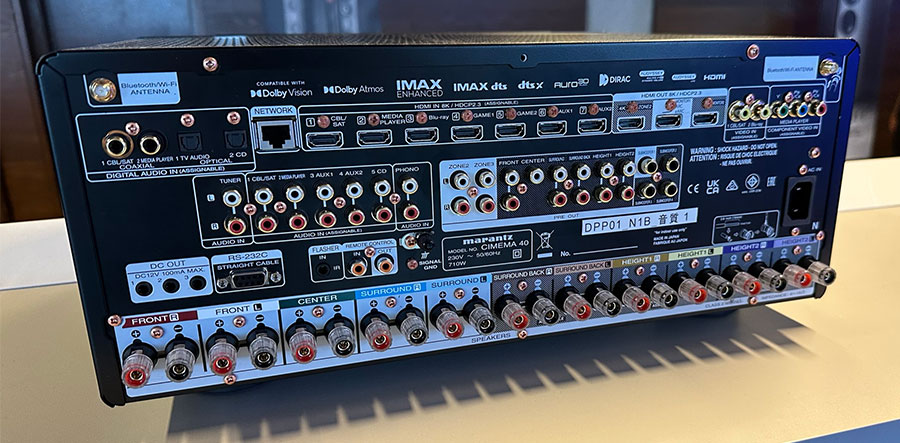
Task: Click the crossed-out wheelie bin symbol
Action: pos(546,239)
